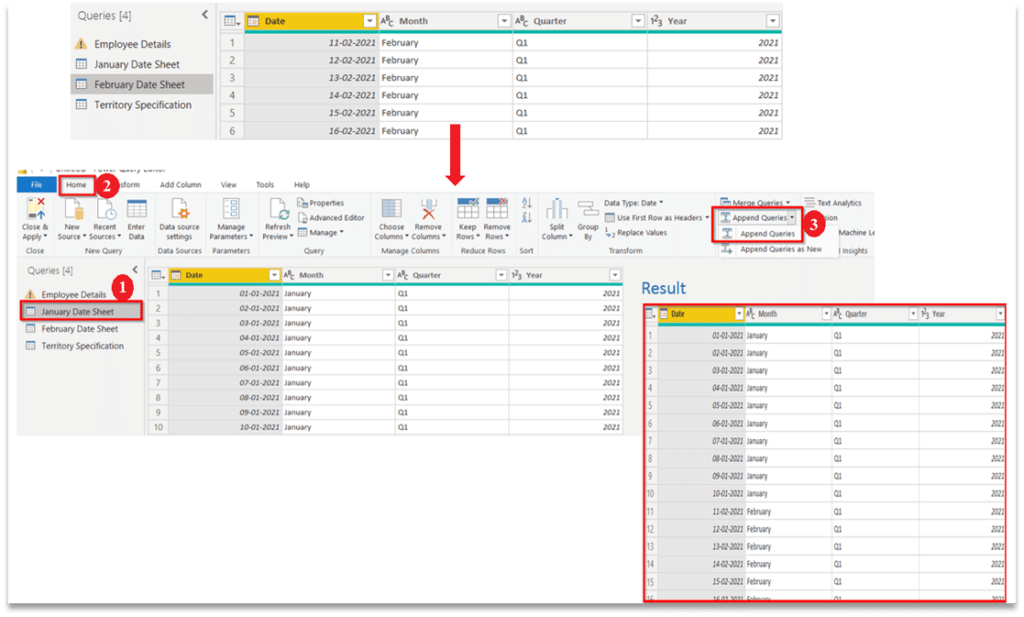
Task: Open the Date column filter dropdown
Action: tap(367, 20)
